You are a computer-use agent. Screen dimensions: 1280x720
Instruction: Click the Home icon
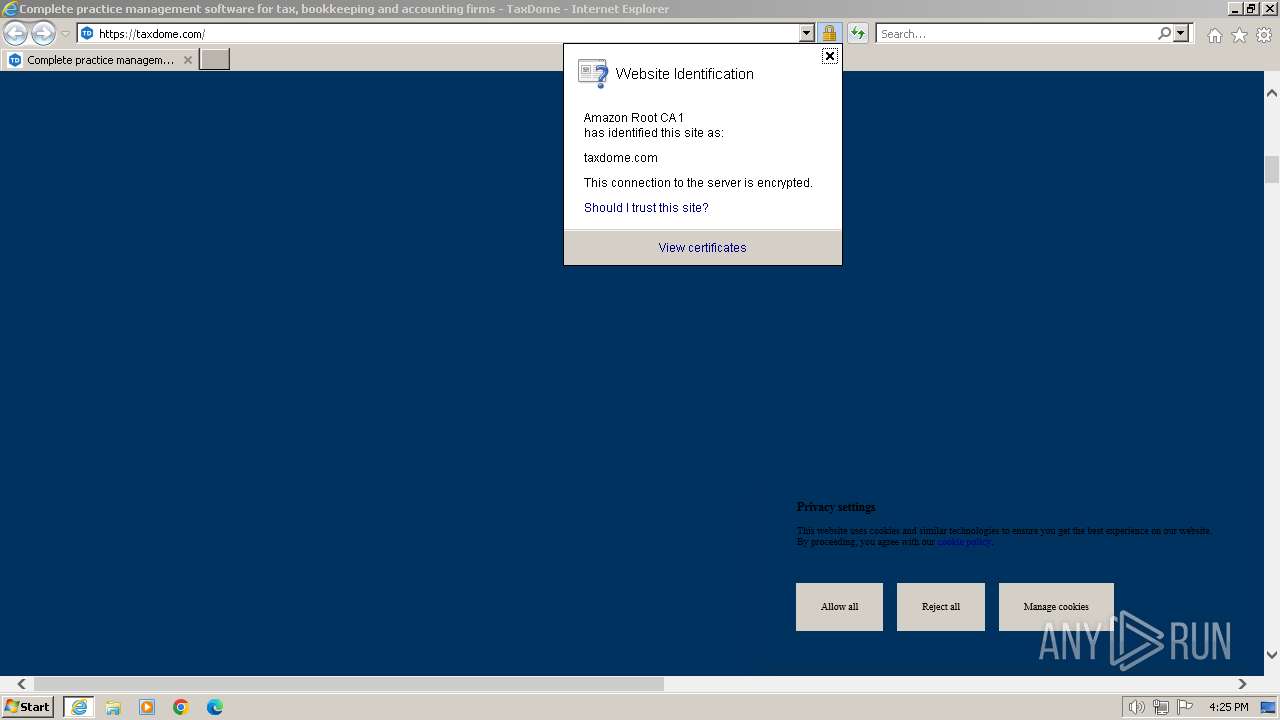1214,35
